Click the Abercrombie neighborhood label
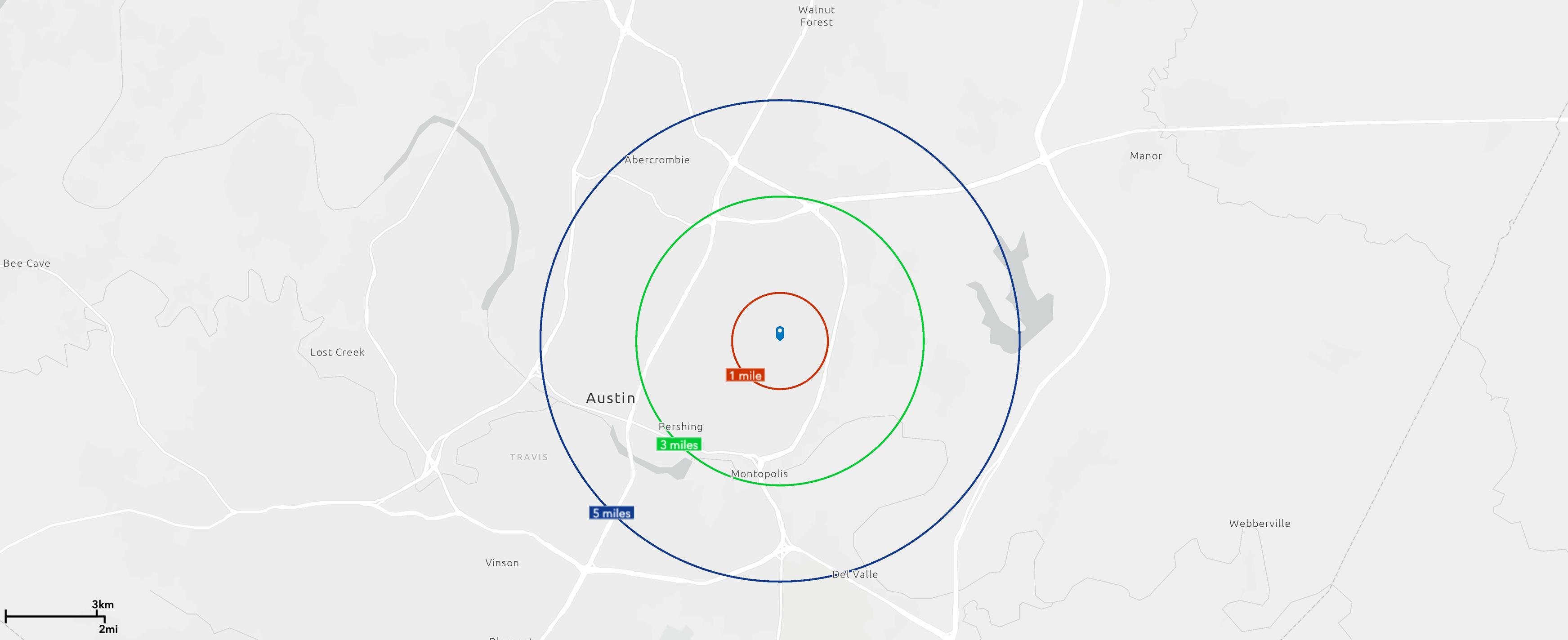The height and width of the screenshot is (640, 1568). click(657, 160)
